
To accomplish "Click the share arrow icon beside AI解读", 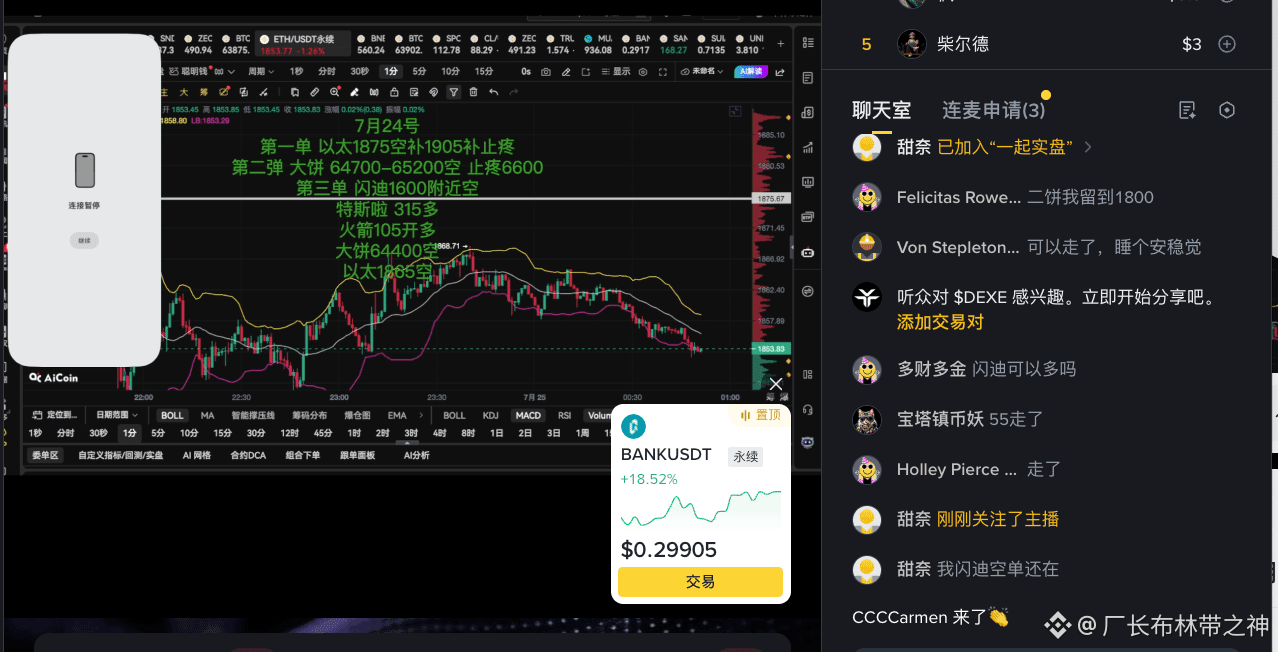I will pyautogui.click(x=780, y=72).
